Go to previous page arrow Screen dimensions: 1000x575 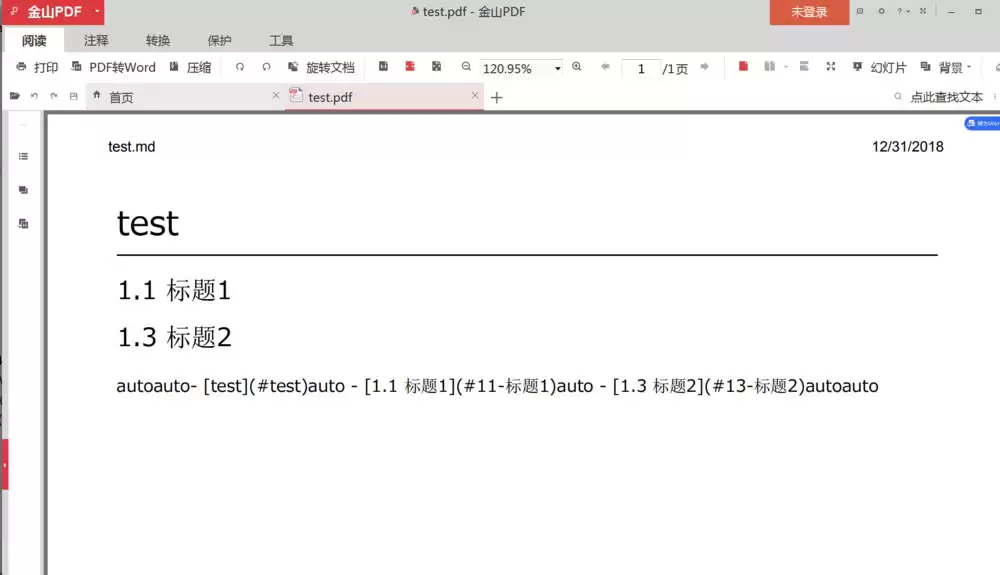tap(605, 66)
